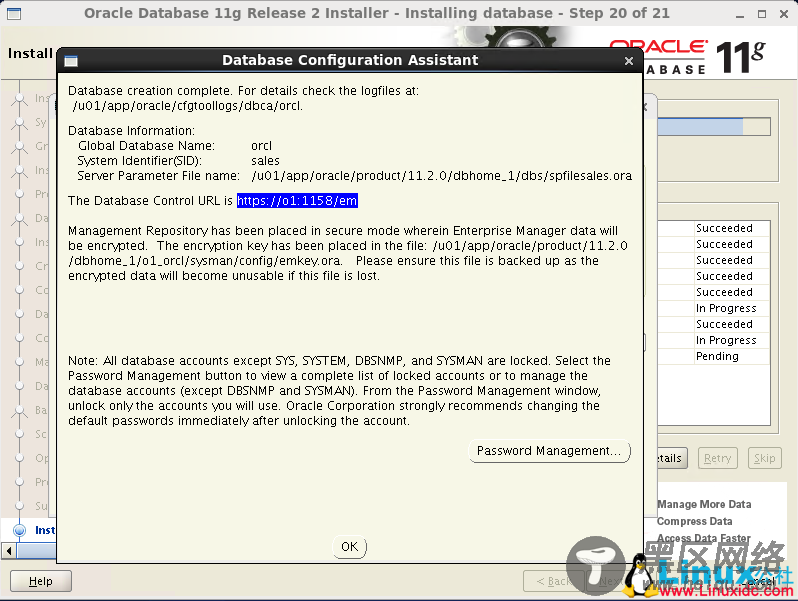Minimize the Oracle installer window
The width and height of the screenshot is (798, 601).
coord(740,14)
